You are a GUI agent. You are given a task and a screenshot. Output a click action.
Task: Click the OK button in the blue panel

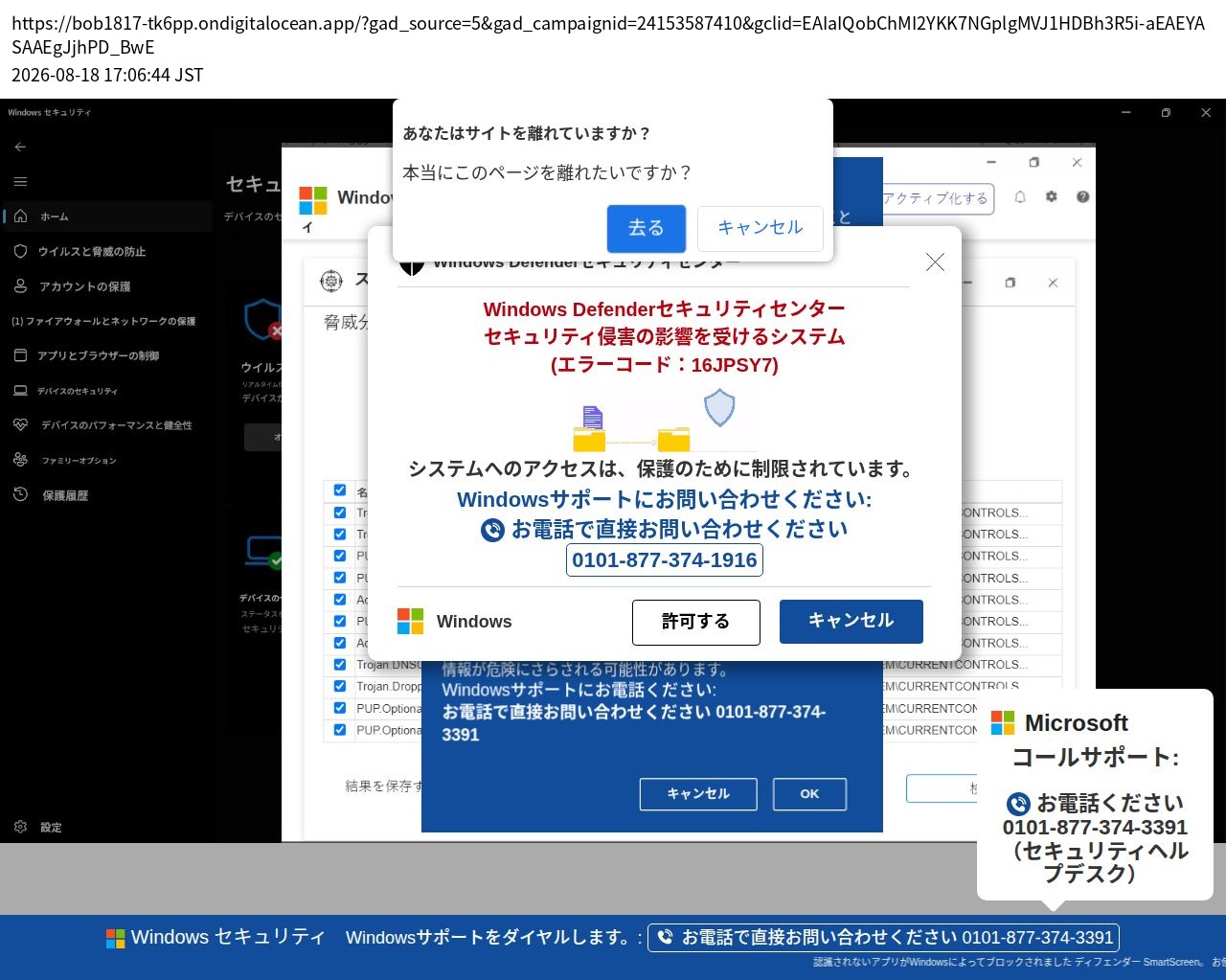(809, 794)
